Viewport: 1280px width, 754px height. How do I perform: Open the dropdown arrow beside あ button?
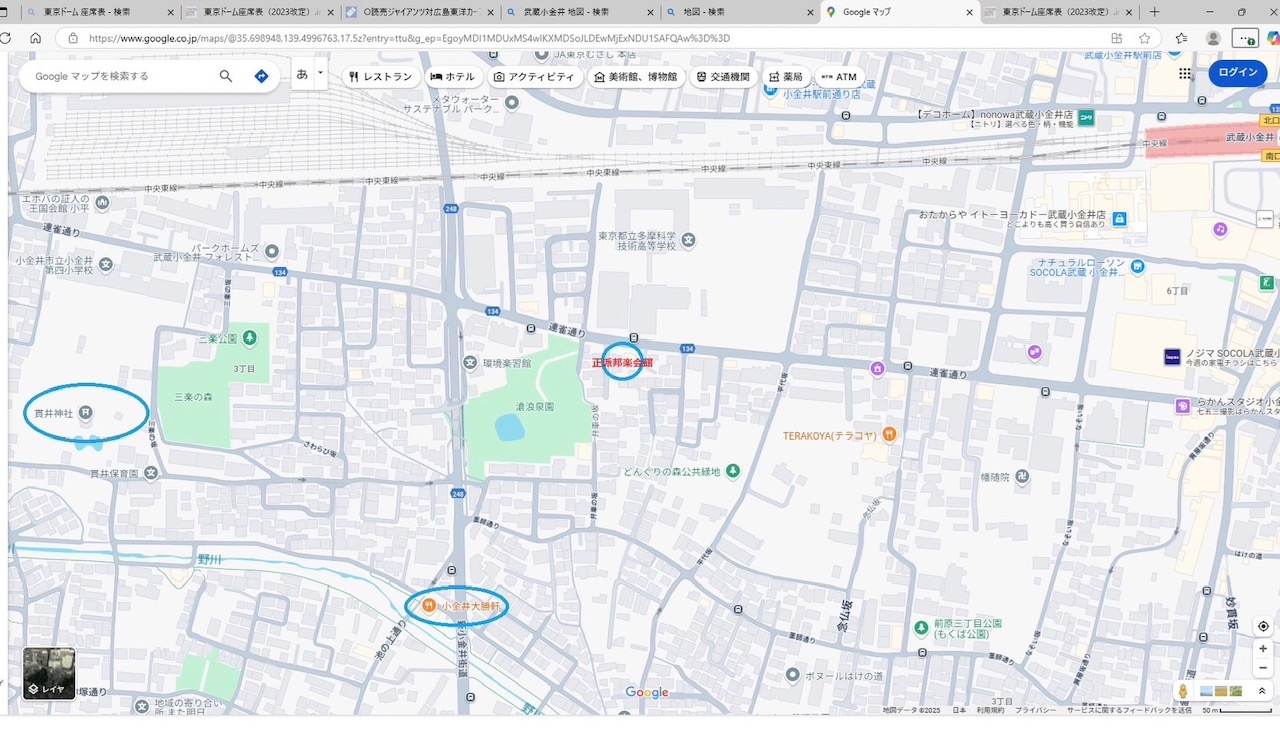320,73
